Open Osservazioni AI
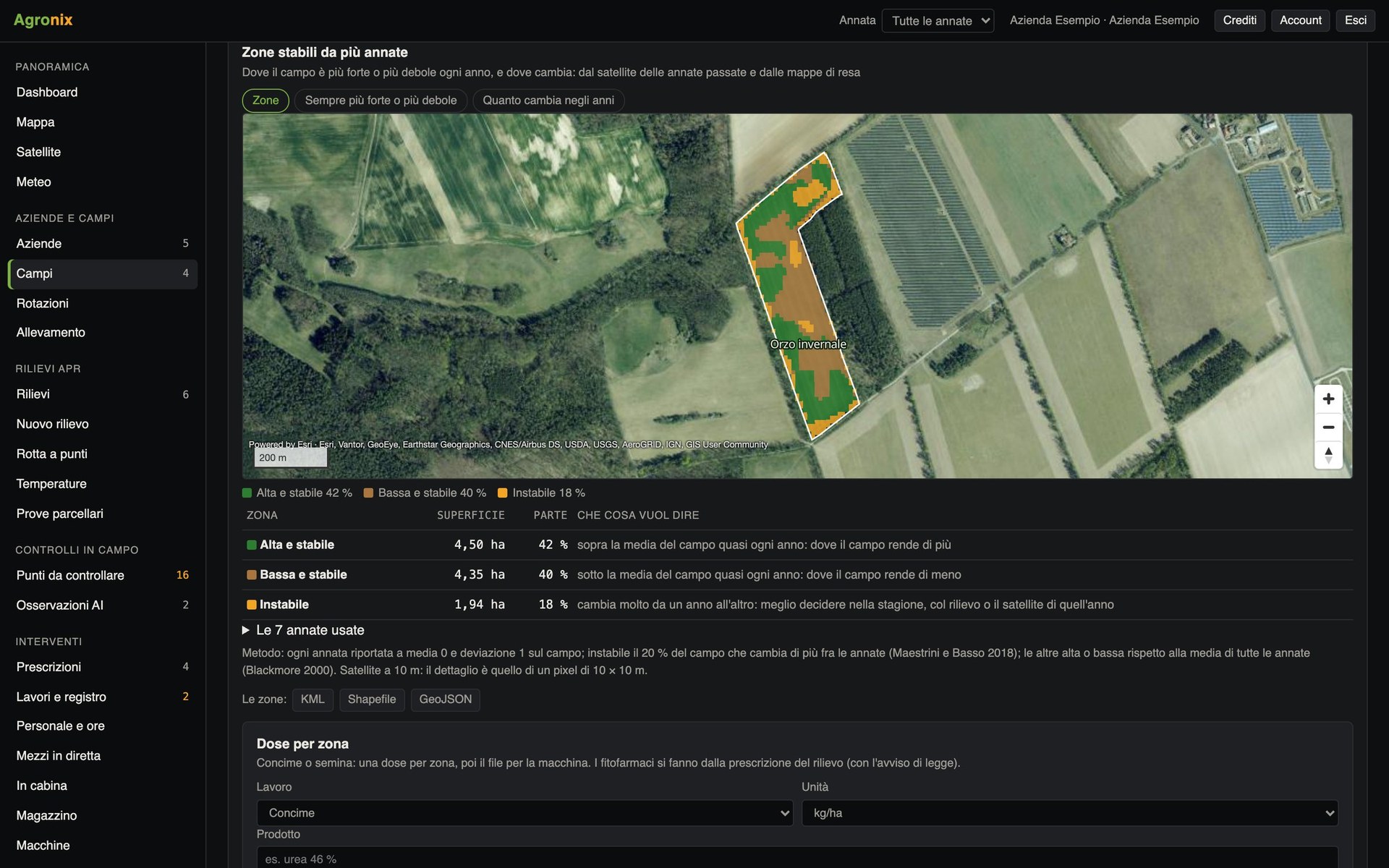 tap(102, 605)
